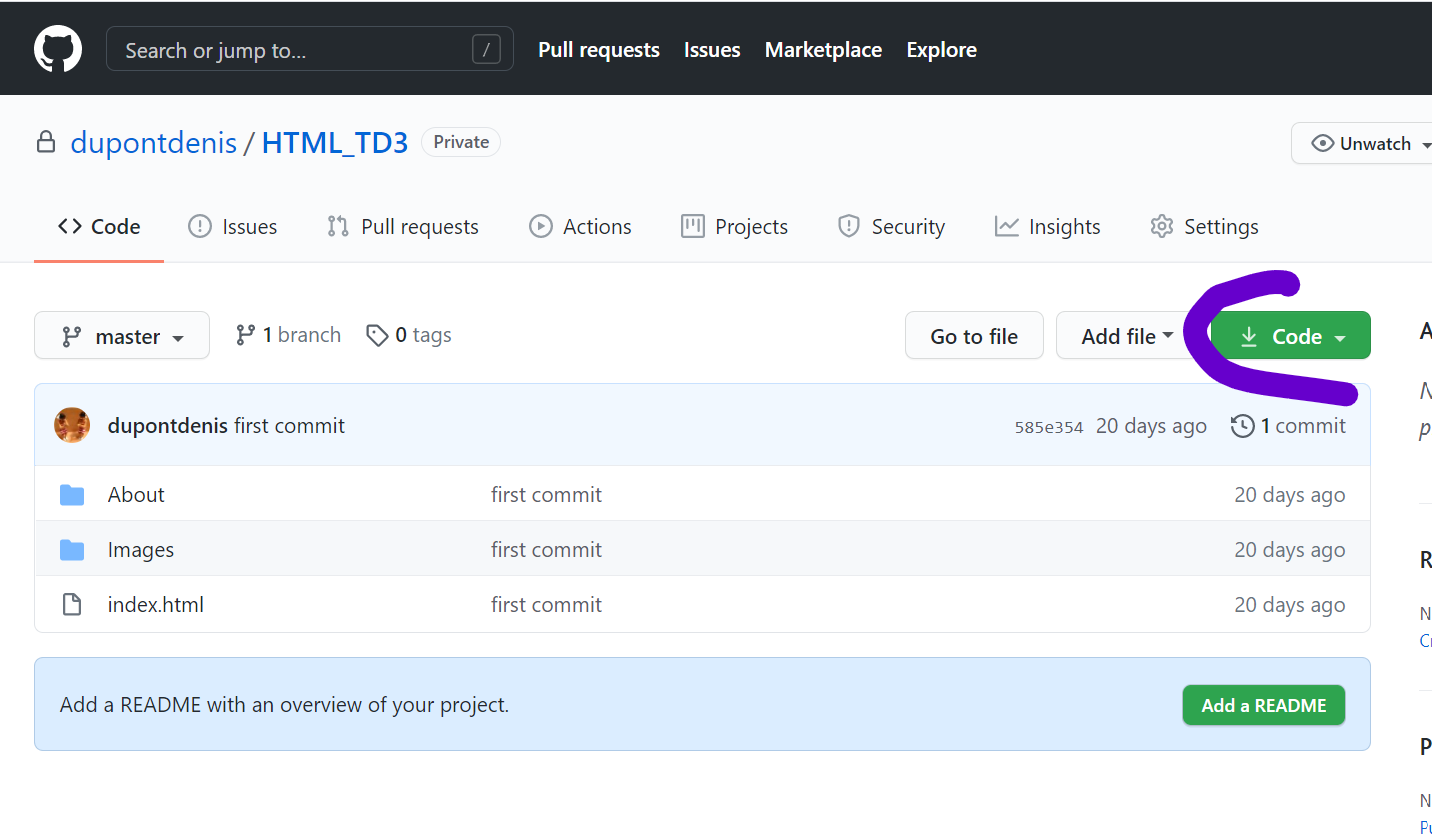The height and width of the screenshot is (838, 1432).
Task: Click 'first commit' message in About row
Action: click(x=546, y=495)
